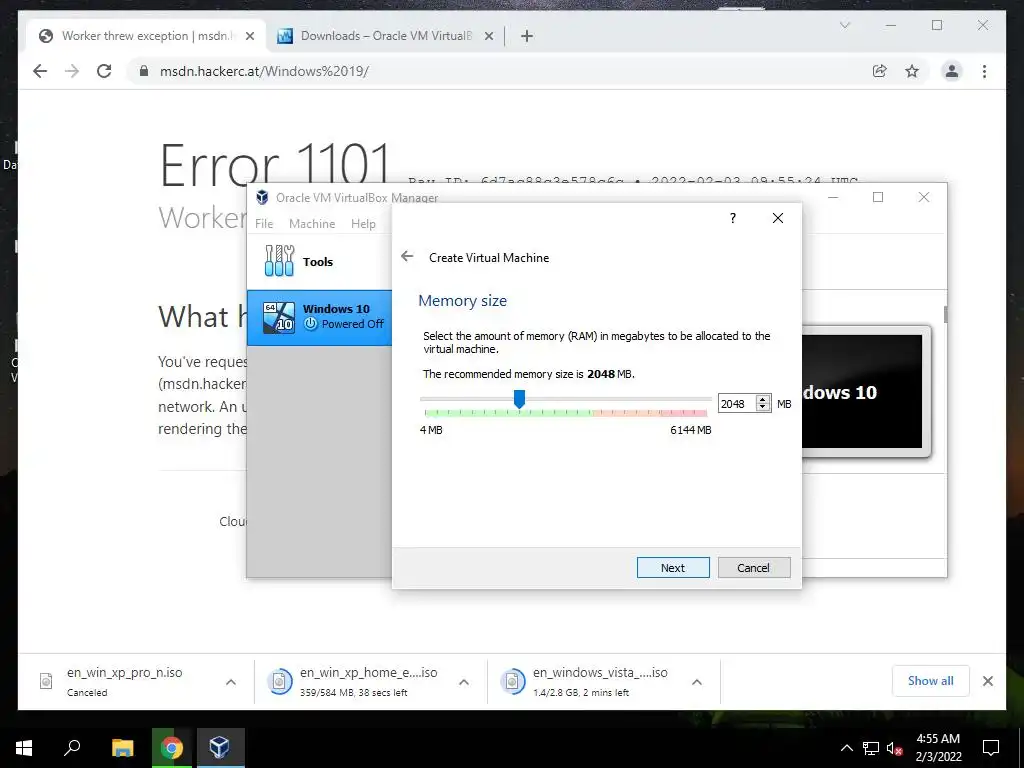Viewport: 1024px width, 768px height.
Task: Open a new Chrome tab
Action: point(527,36)
